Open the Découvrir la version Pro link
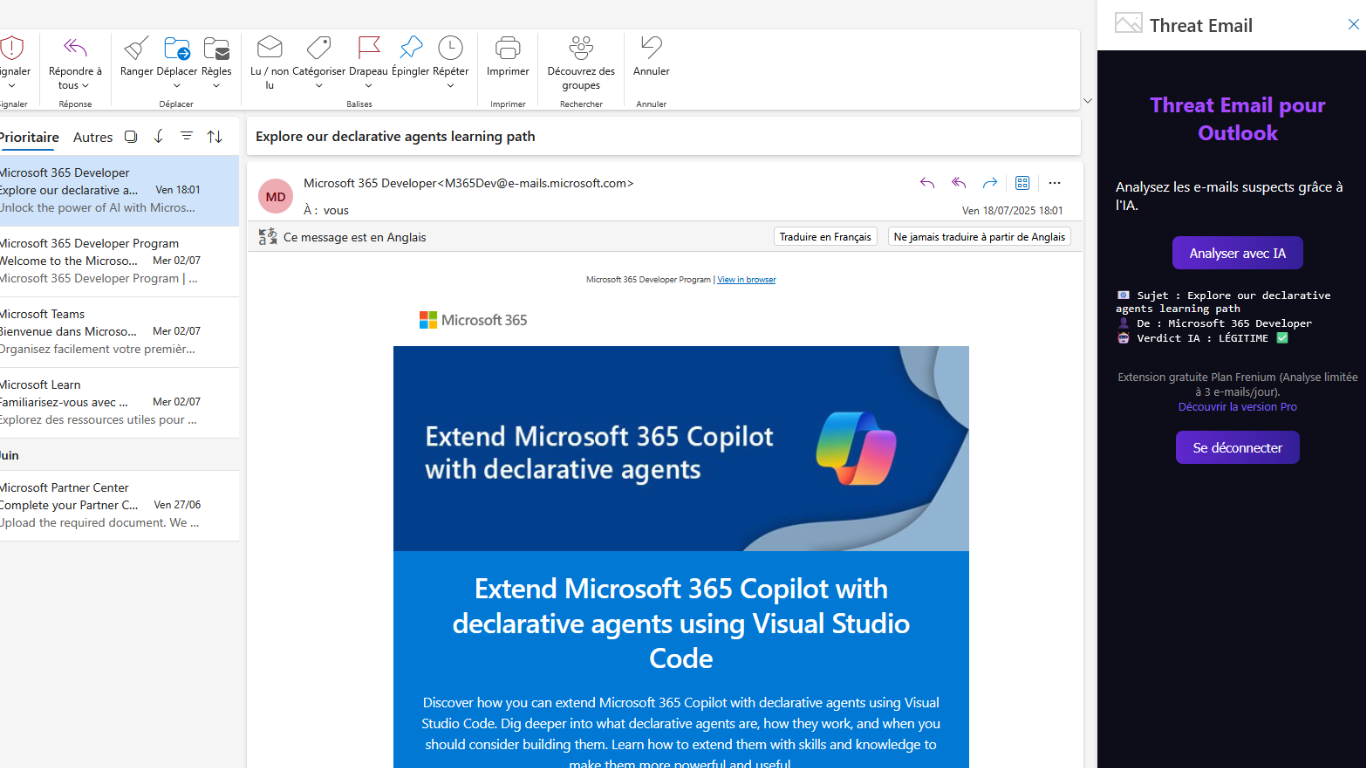This screenshot has width=1366, height=768. point(1237,407)
